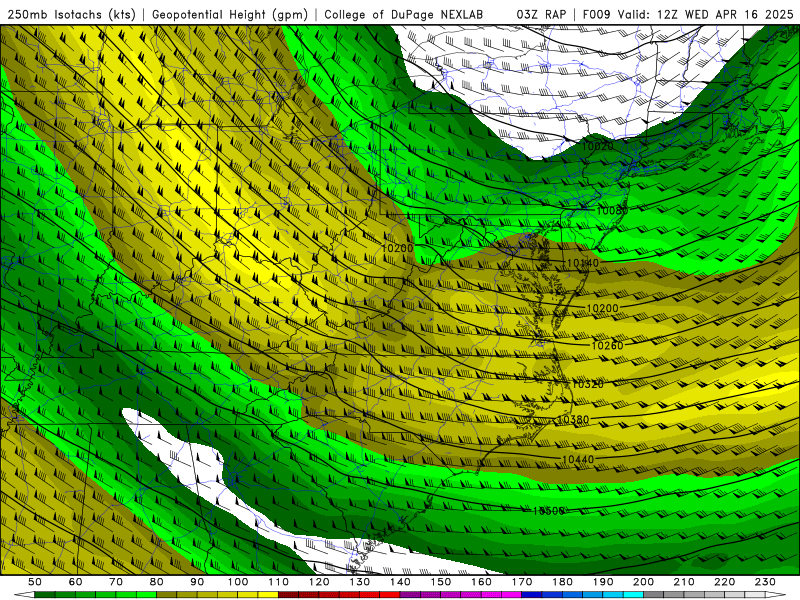Pick the darkest blue swatch on the color scale

(x=532, y=595)
